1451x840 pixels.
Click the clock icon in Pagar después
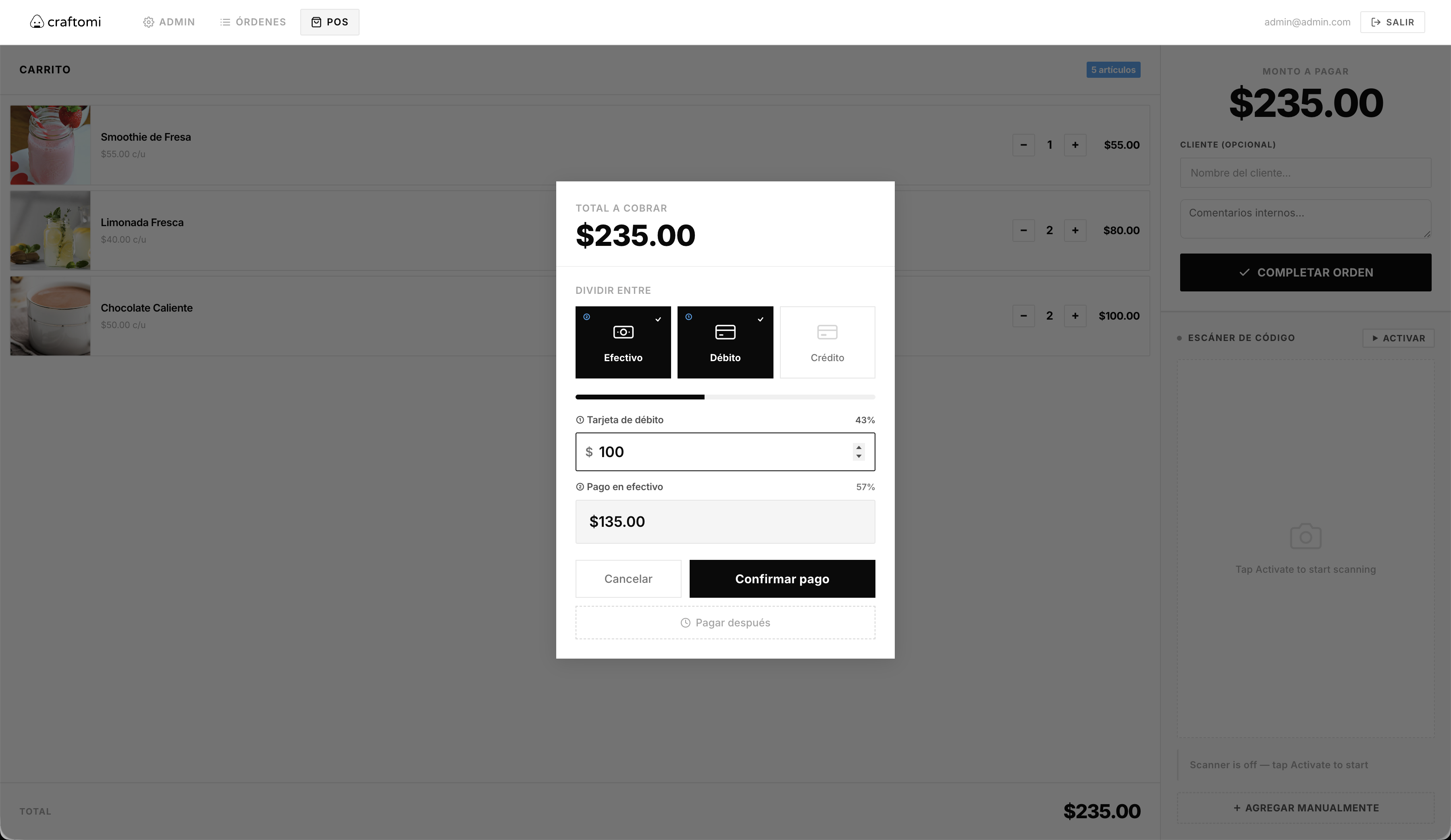coord(685,622)
